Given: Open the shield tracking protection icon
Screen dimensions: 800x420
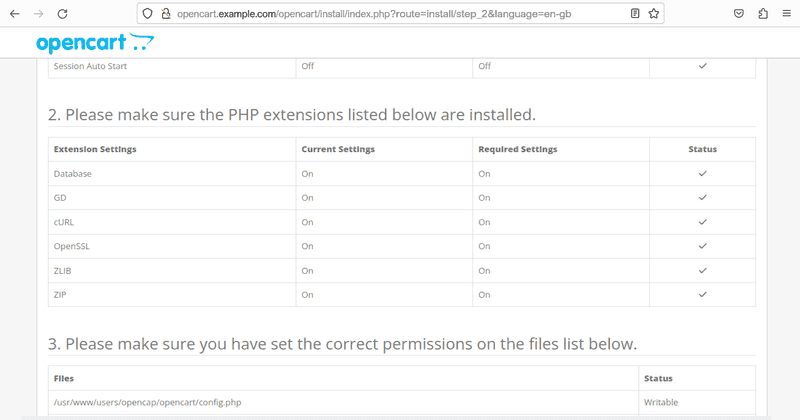Looking at the screenshot, I should pos(147,14).
